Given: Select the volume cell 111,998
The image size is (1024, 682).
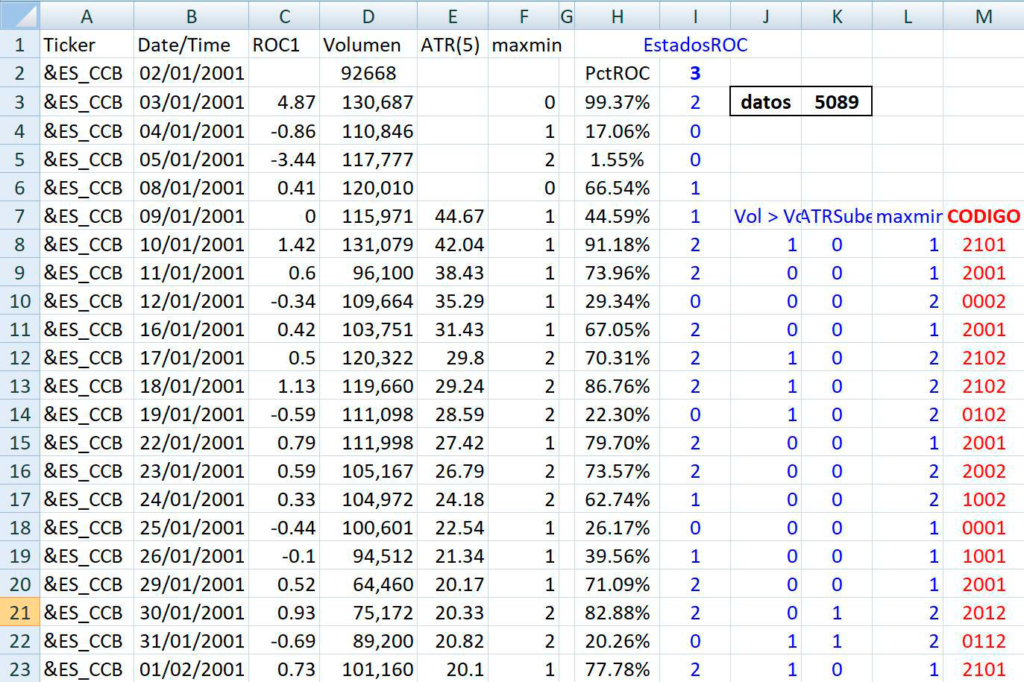Looking at the screenshot, I should [368, 443].
